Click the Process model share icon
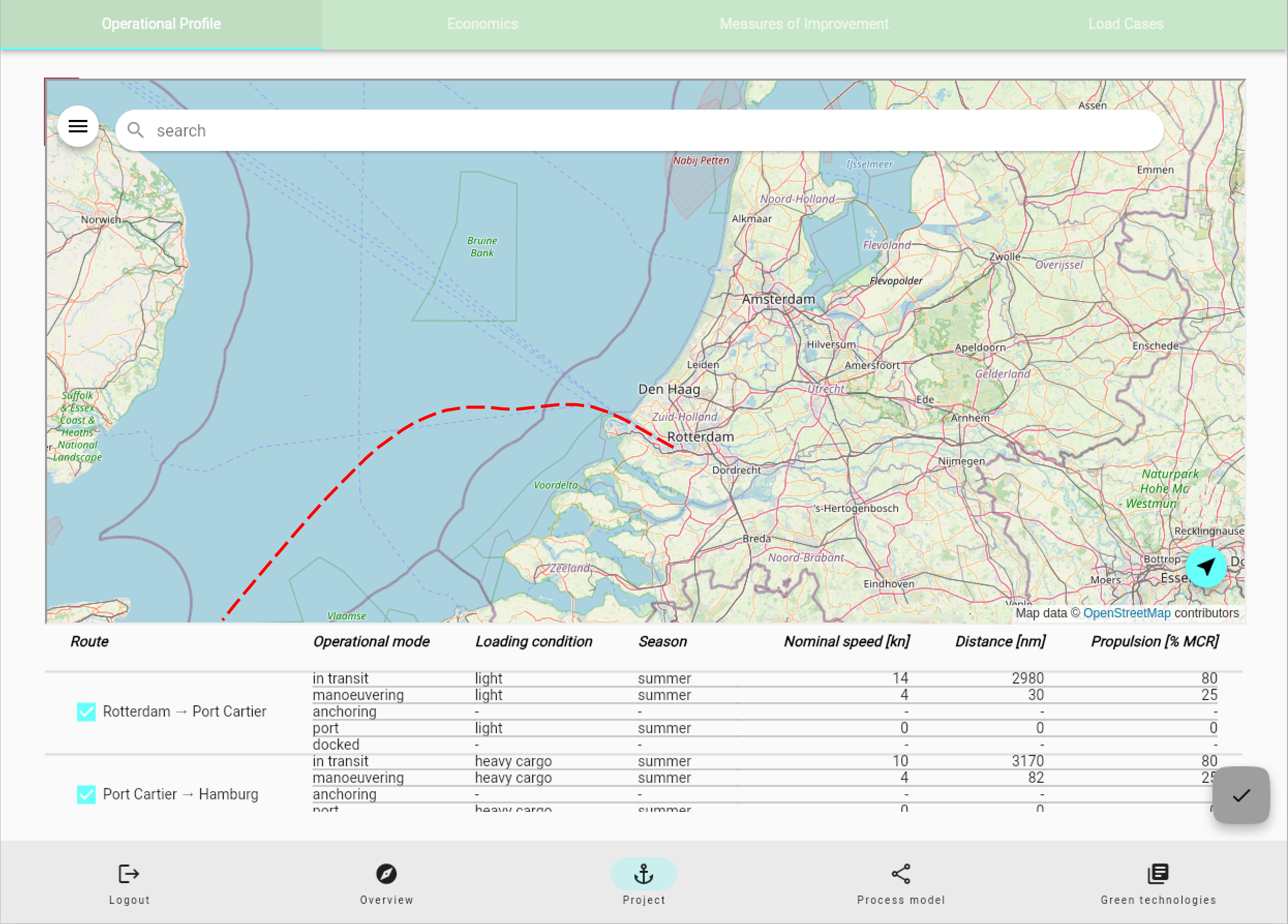This screenshot has height=924, width=1288. click(x=901, y=874)
